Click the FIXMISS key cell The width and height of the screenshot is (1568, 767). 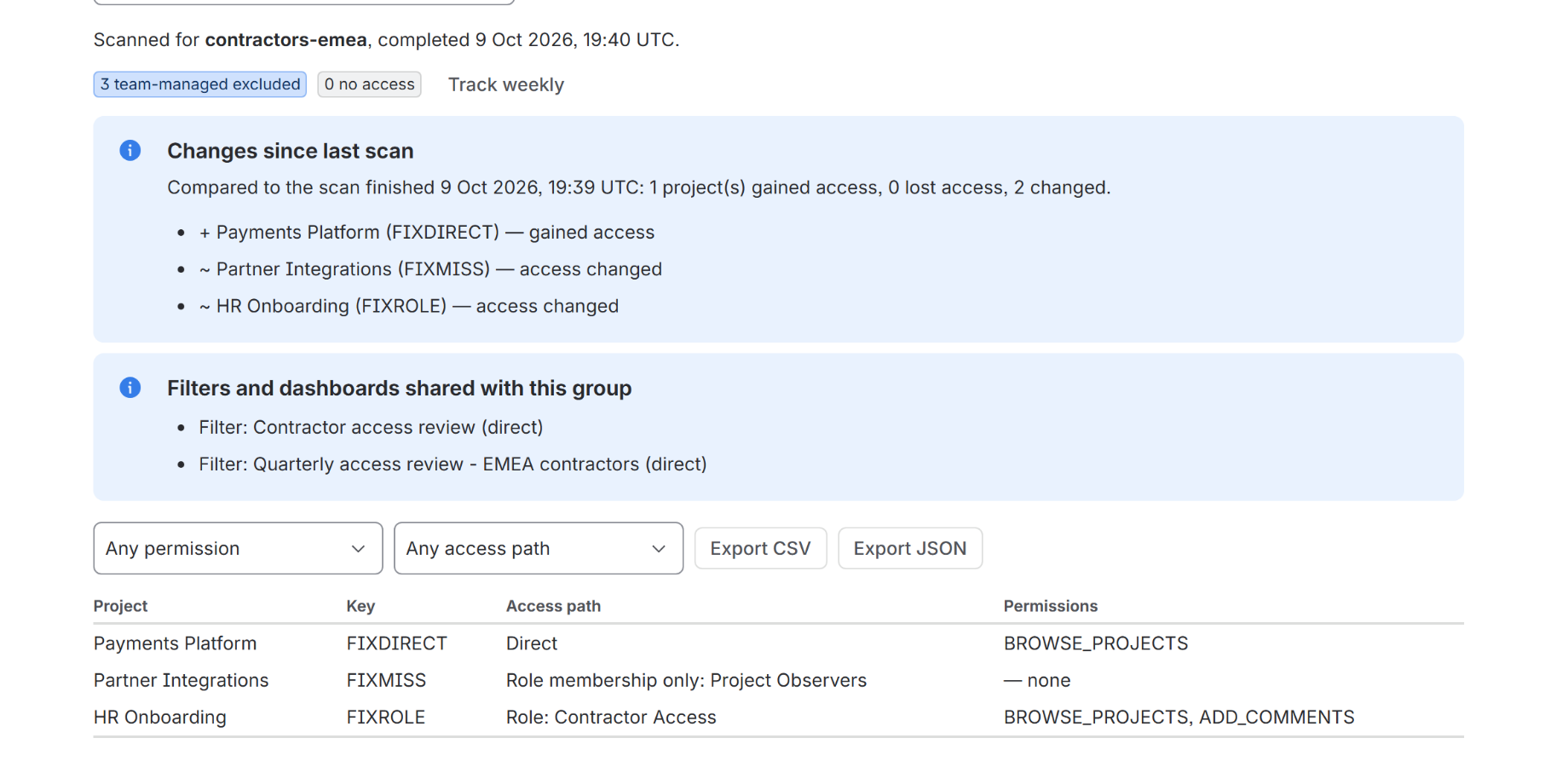pos(386,680)
